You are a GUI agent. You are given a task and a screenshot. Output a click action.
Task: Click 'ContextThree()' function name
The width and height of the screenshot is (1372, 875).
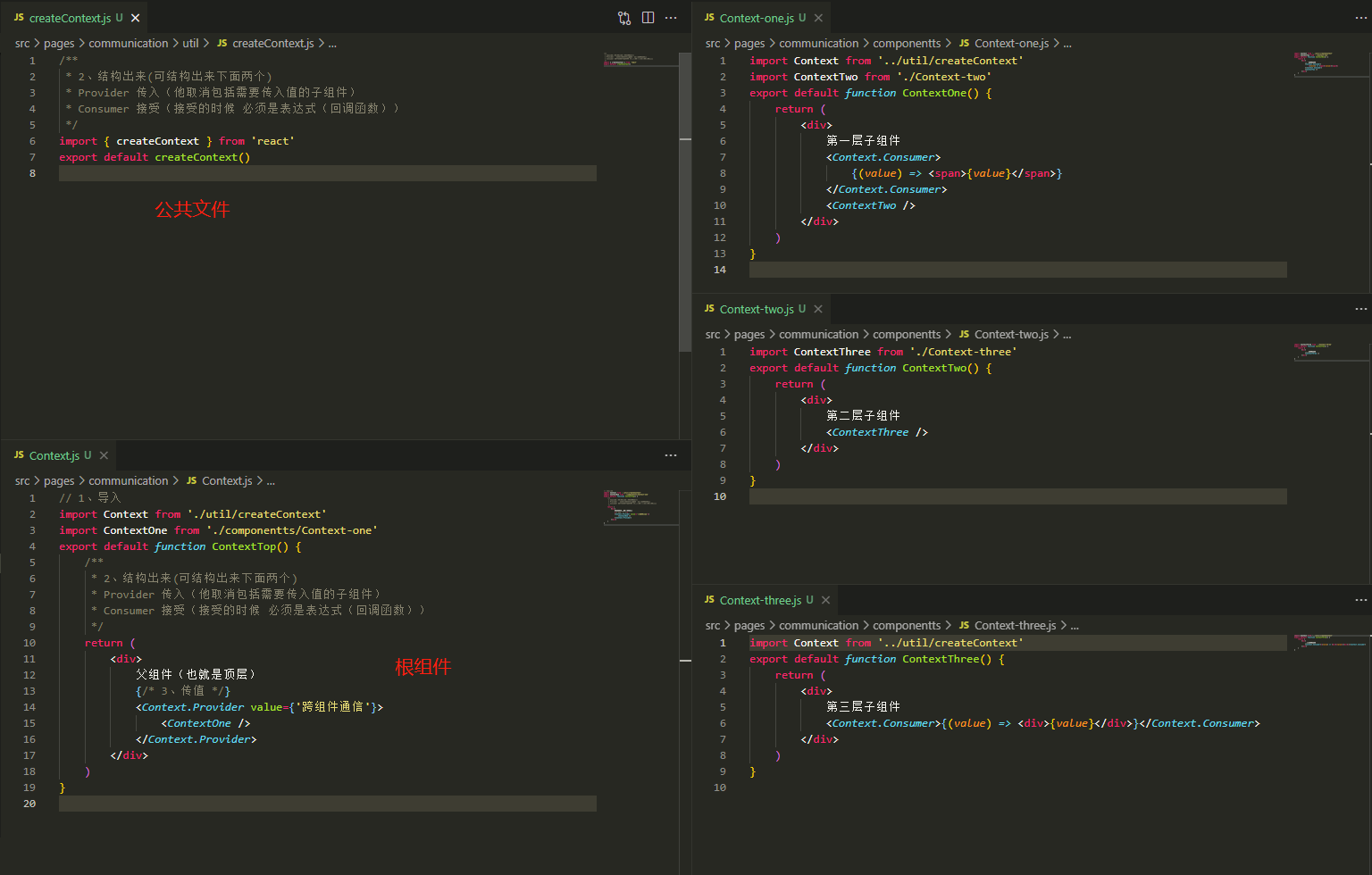[x=947, y=659]
